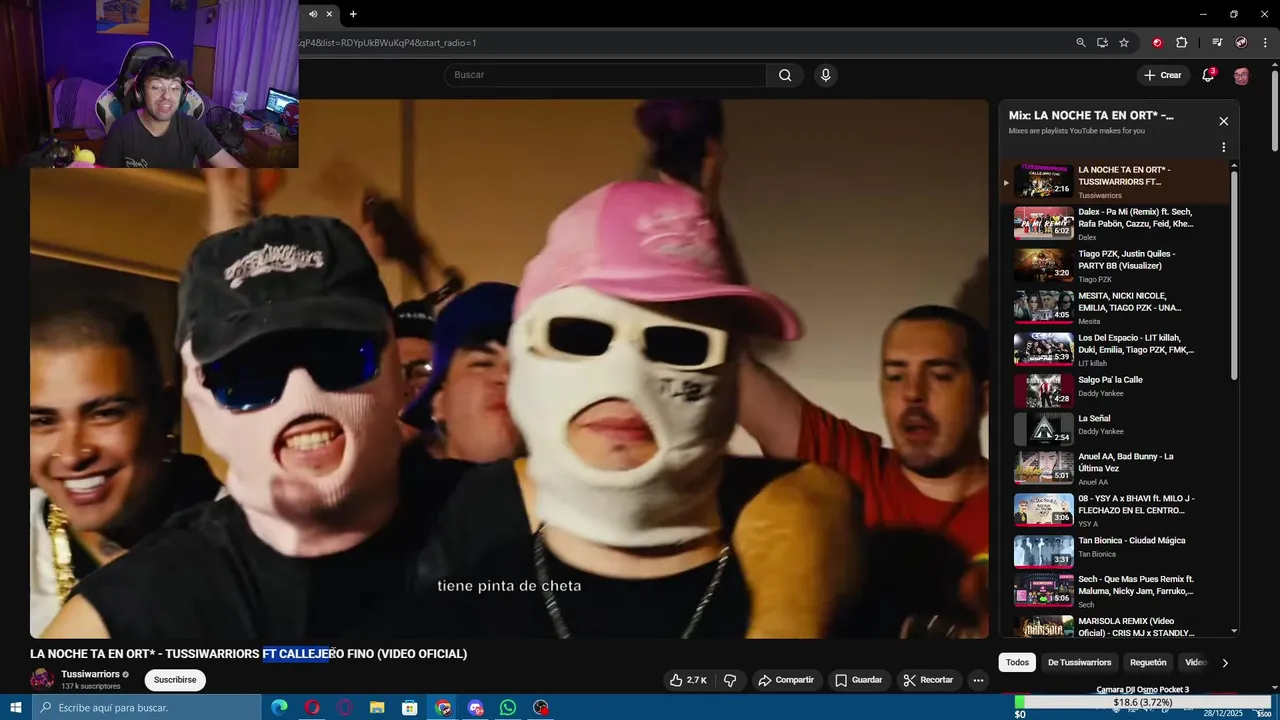The image size is (1280, 720).
Task: Click the YouTube search magnifier button
Action: [x=785, y=75]
